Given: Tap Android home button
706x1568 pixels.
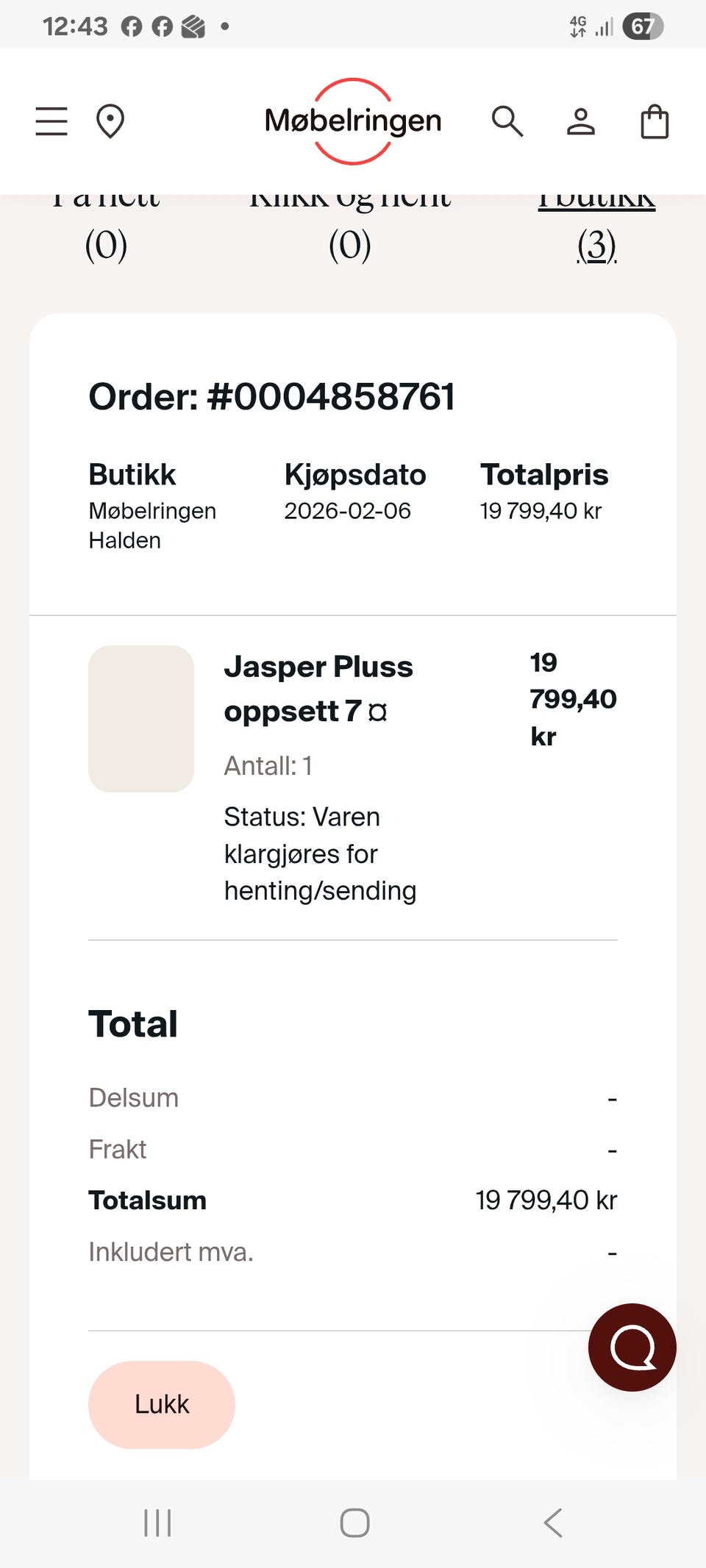Looking at the screenshot, I should pos(354,1522).
